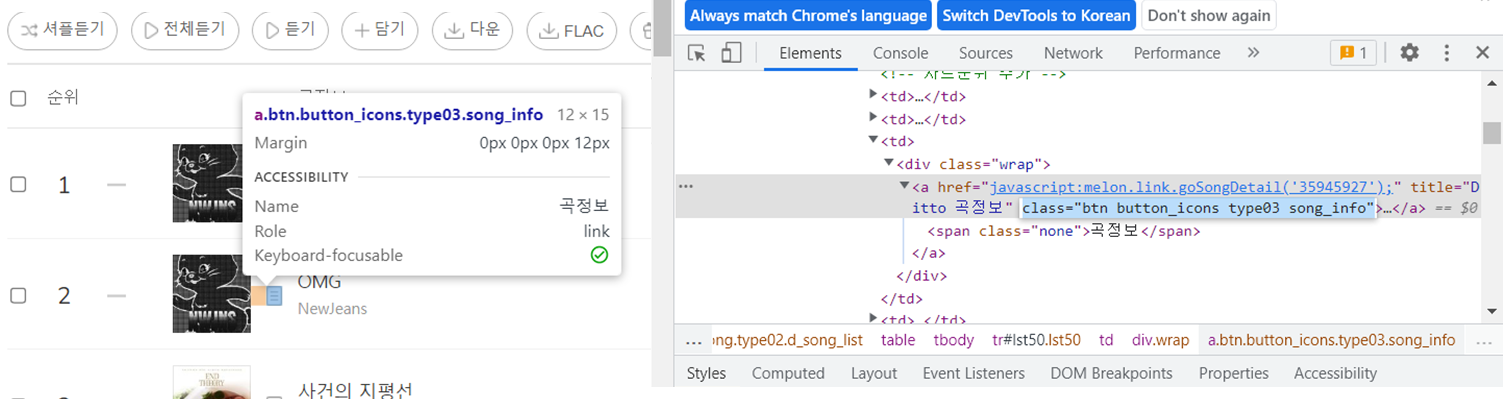Switch to the Sources tab
Image resolution: width=1503 pixels, height=399 pixels.
click(x=986, y=53)
